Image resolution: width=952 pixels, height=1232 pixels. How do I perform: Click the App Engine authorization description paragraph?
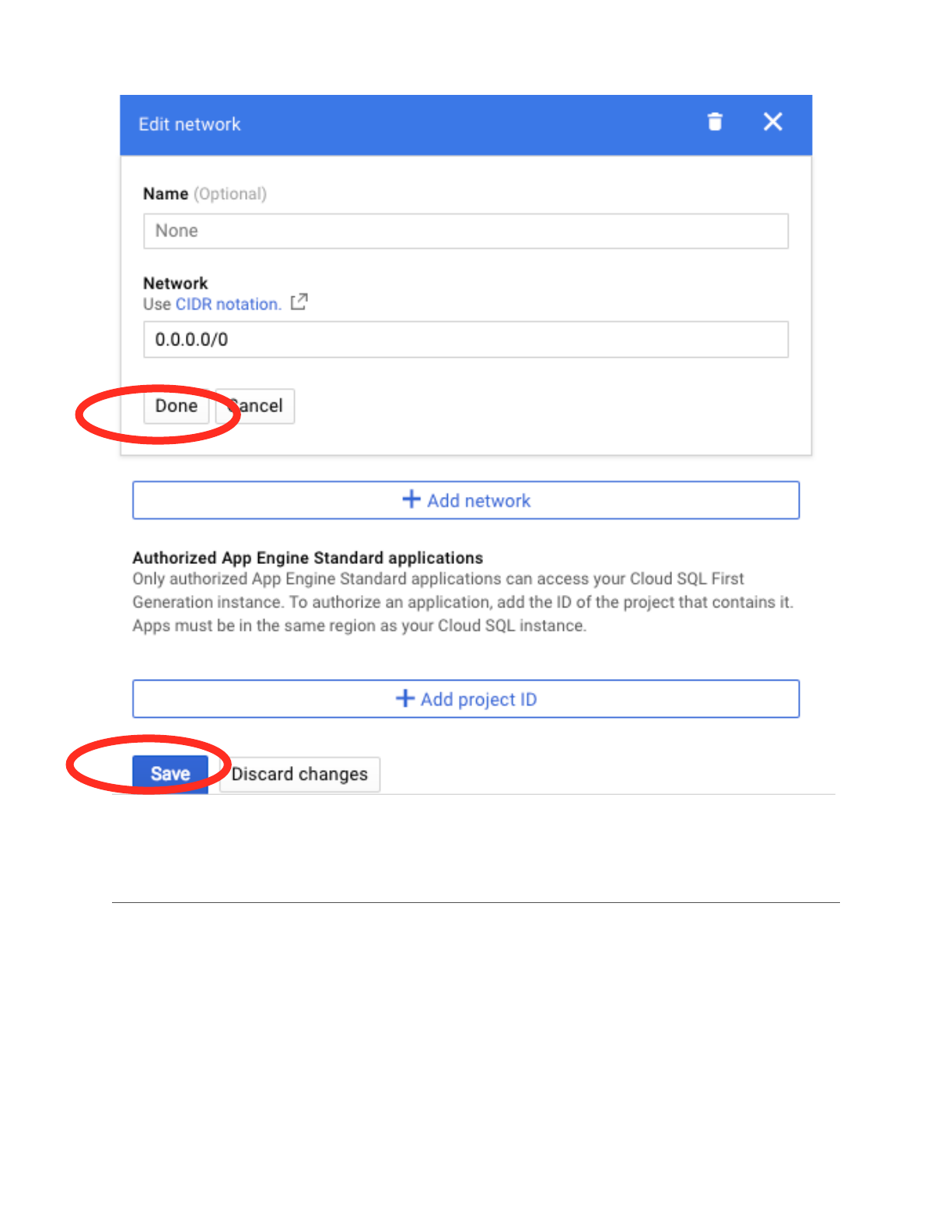462,602
